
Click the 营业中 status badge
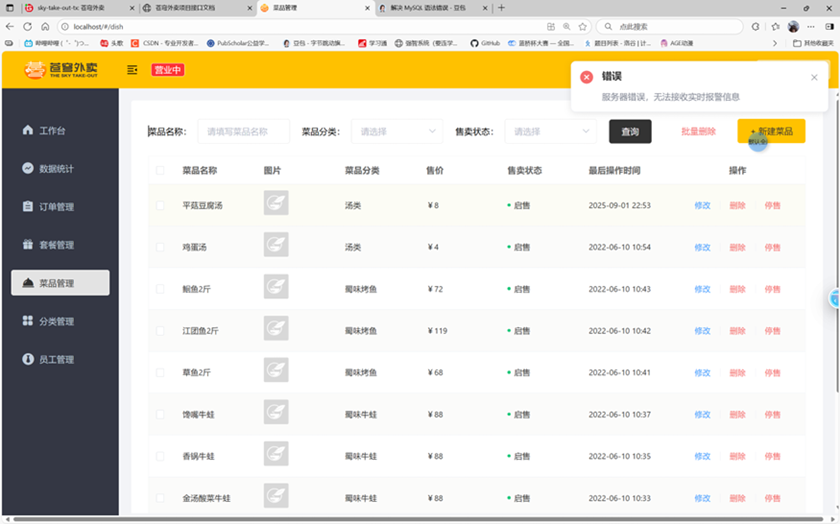(168, 70)
